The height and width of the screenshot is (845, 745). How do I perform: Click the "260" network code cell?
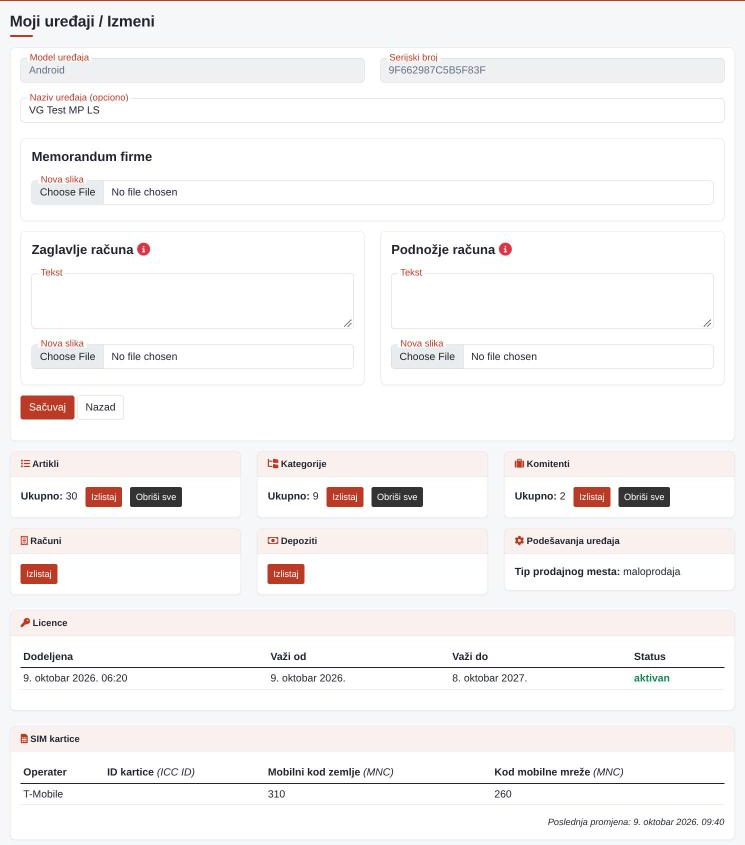point(503,794)
